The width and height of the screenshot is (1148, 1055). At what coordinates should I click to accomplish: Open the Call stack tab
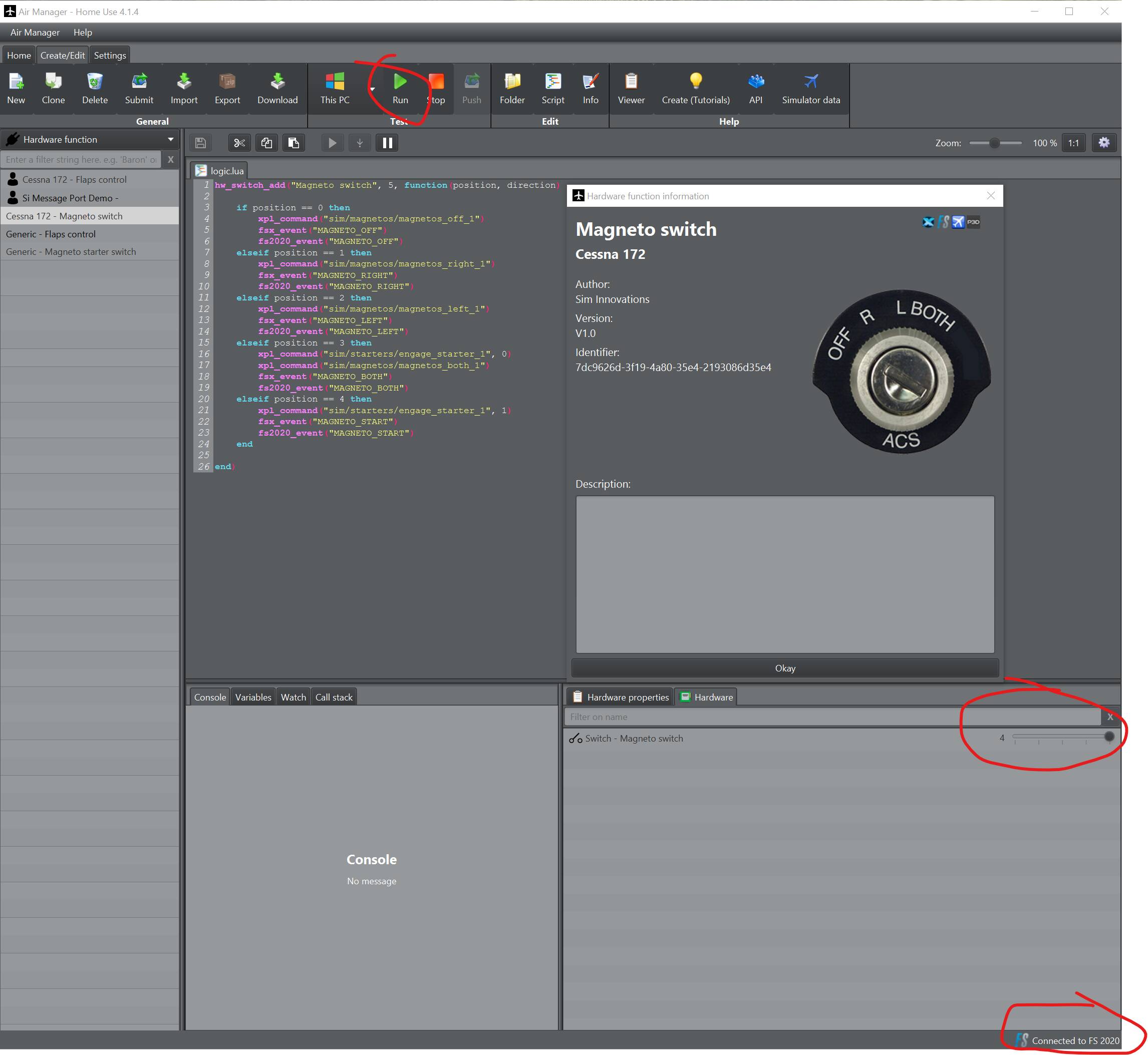pos(334,697)
